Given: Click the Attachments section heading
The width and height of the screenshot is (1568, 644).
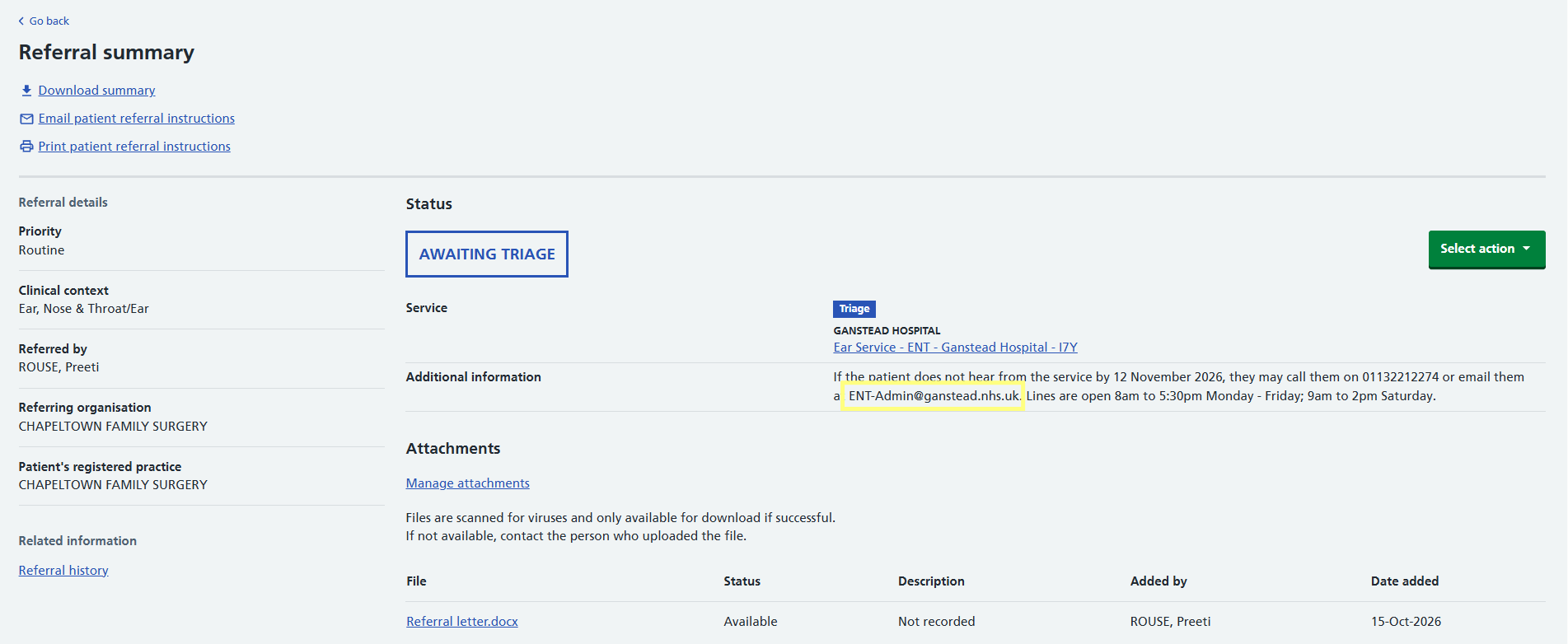Looking at the screenshot, I should coord(453,449).
